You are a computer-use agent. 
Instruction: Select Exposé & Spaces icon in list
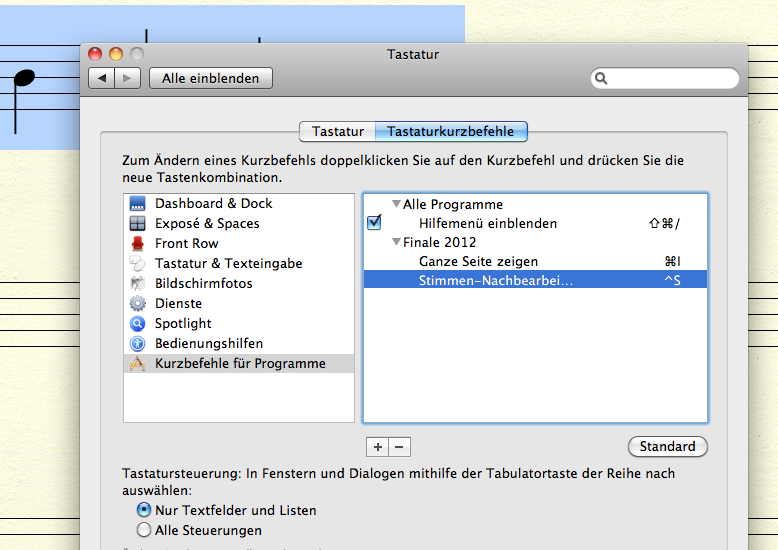coord(138,223)
